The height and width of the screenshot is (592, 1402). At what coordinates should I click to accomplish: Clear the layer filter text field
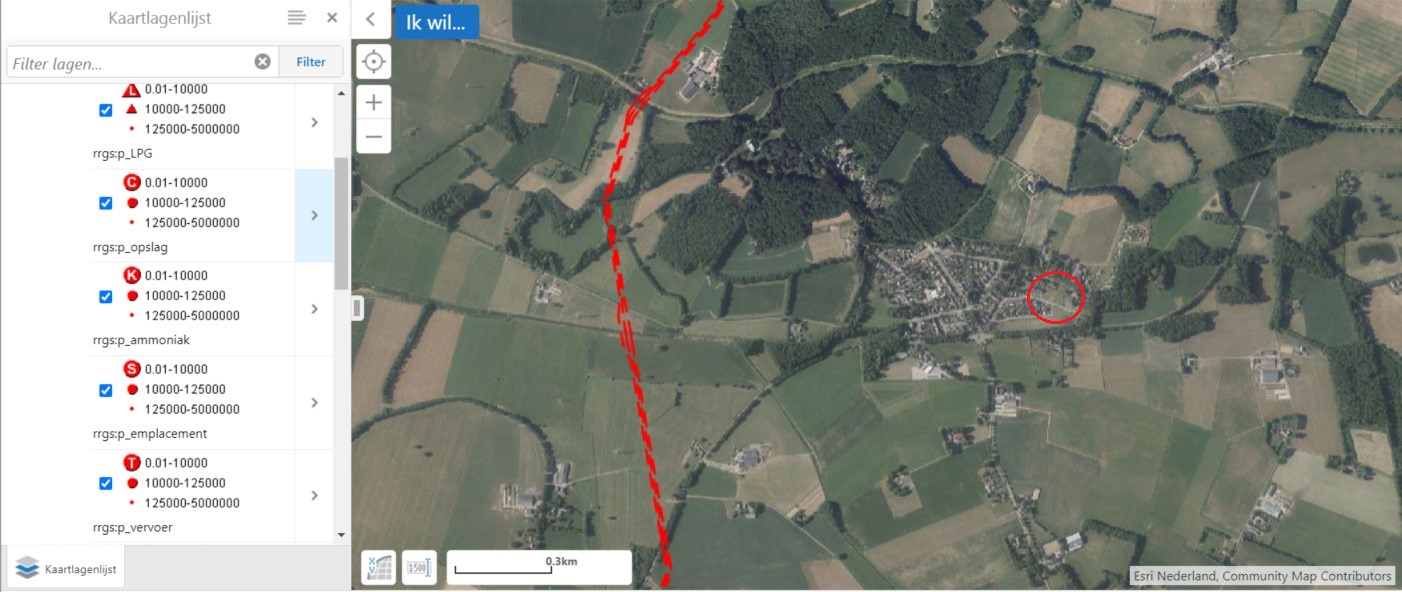click(262, 62)
